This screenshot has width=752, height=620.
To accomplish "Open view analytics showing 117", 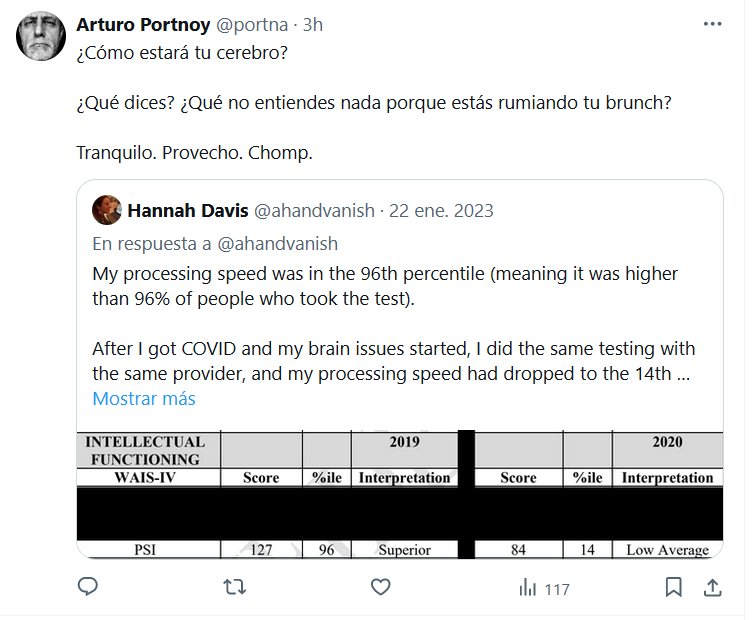I will [543, 588].
